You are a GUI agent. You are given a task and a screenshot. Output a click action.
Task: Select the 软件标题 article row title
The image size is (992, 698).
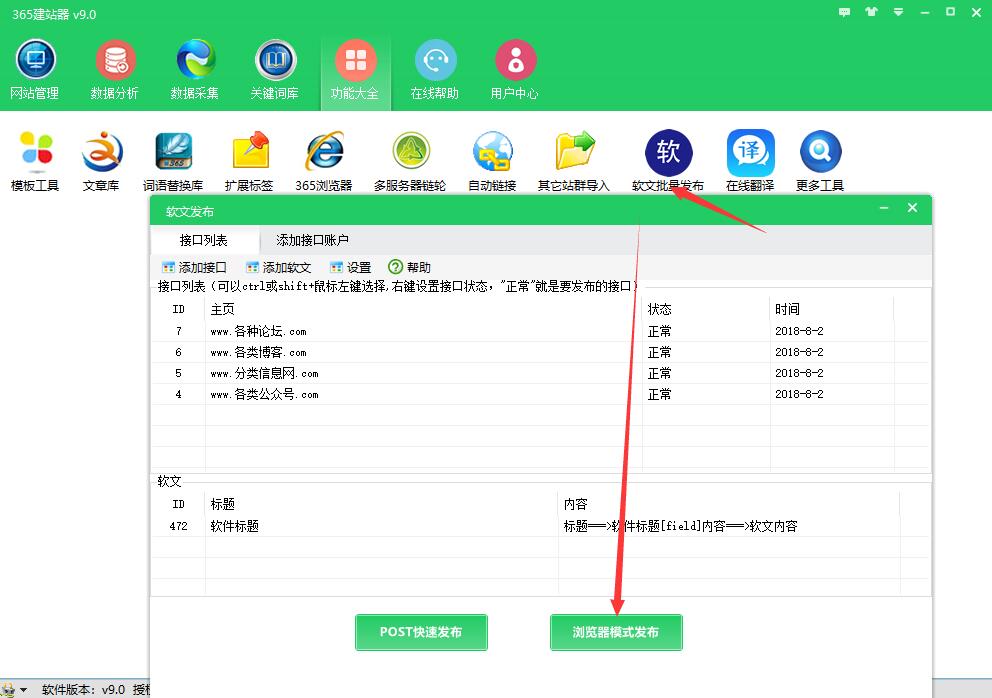coord(235,526)
